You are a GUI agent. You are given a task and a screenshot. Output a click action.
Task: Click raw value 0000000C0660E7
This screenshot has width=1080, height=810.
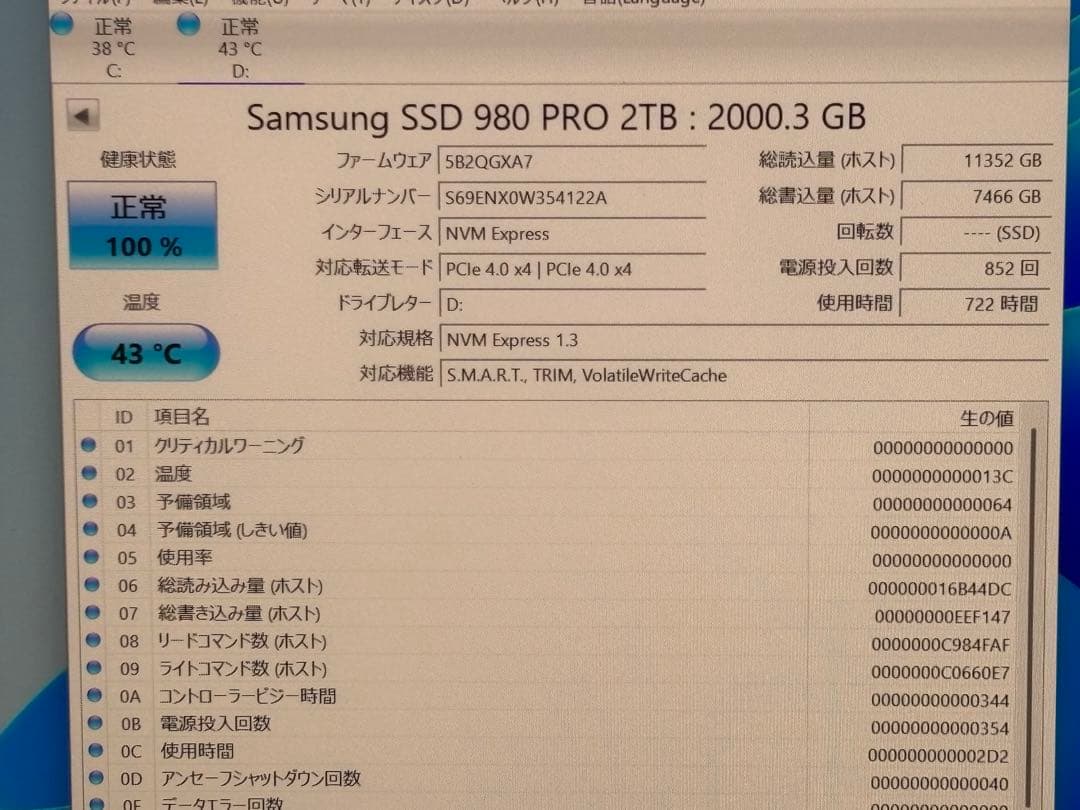[x=939, y=672]
